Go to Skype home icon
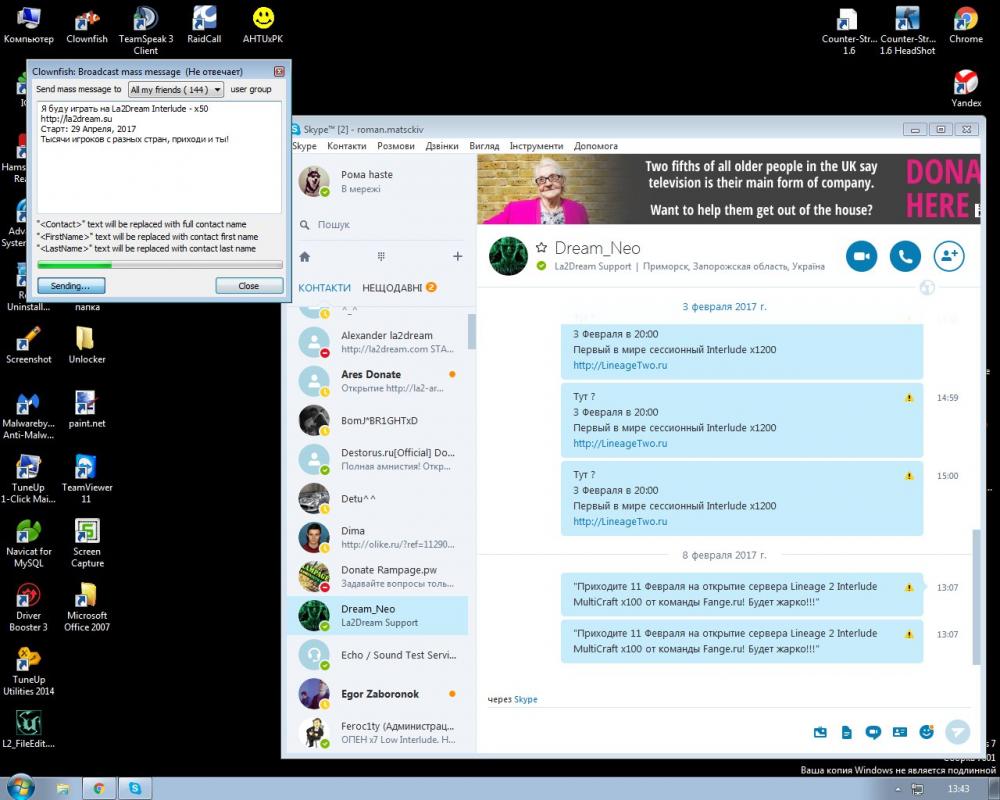1000x800 pixels. pos(305,257)
